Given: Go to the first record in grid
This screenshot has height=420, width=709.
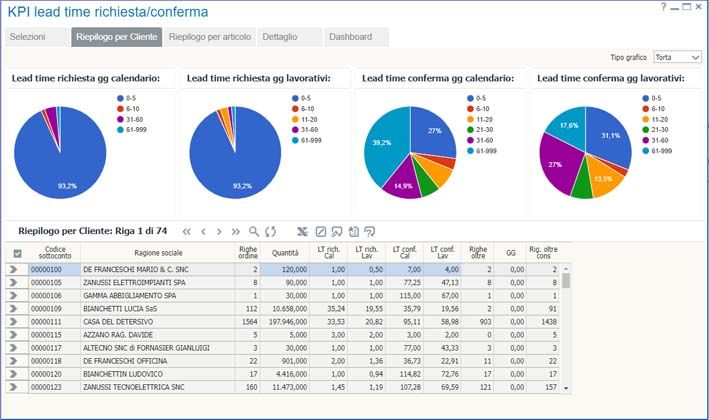Looking at the screenshot, I should (x=185, y=231).
